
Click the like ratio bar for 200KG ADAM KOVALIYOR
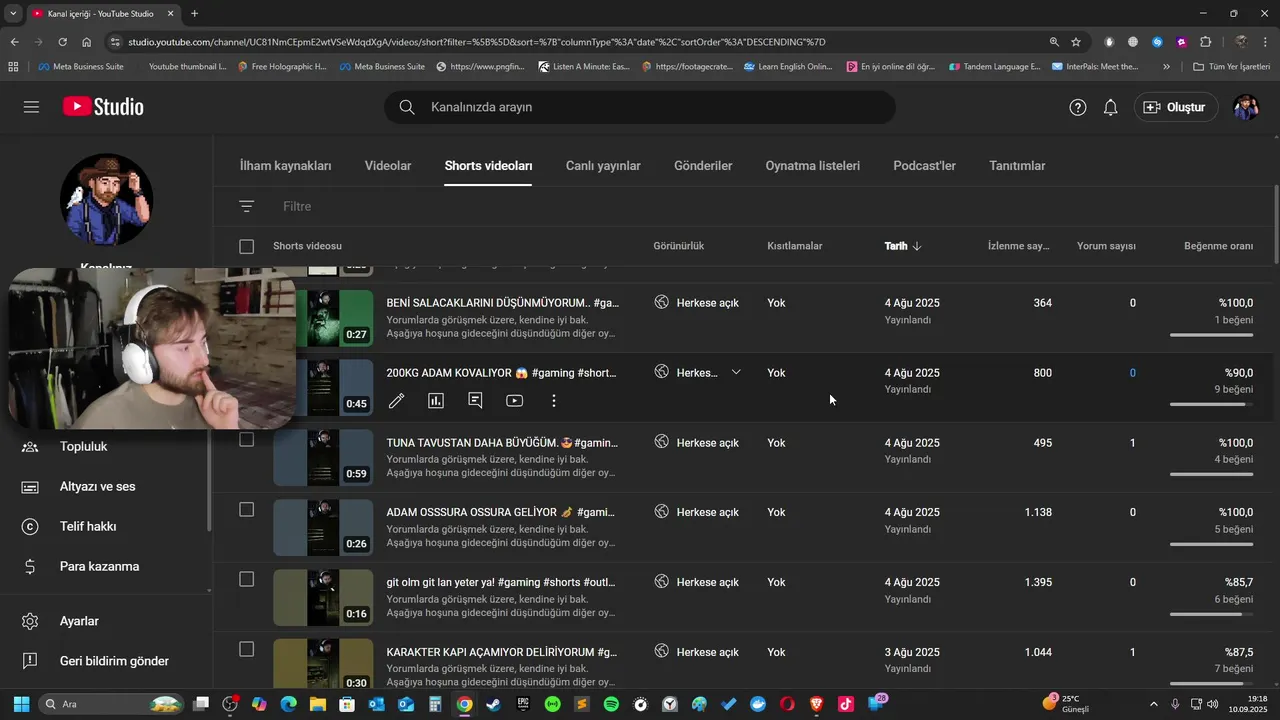1211,404
